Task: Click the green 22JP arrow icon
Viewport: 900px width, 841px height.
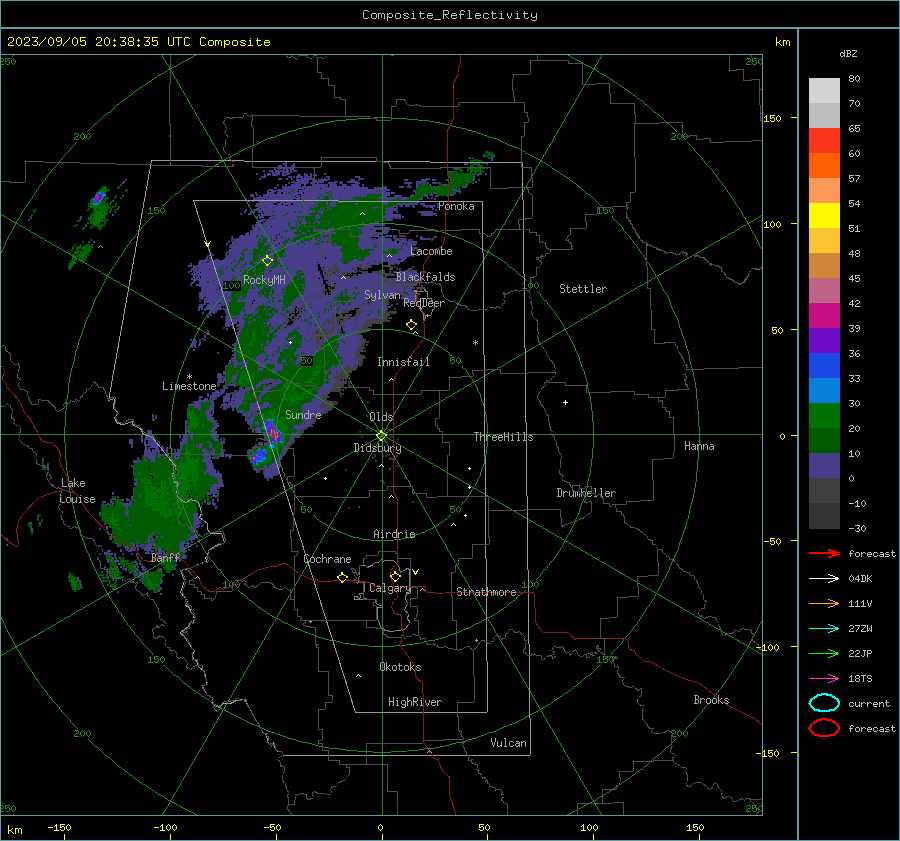Action: [824, 653]
